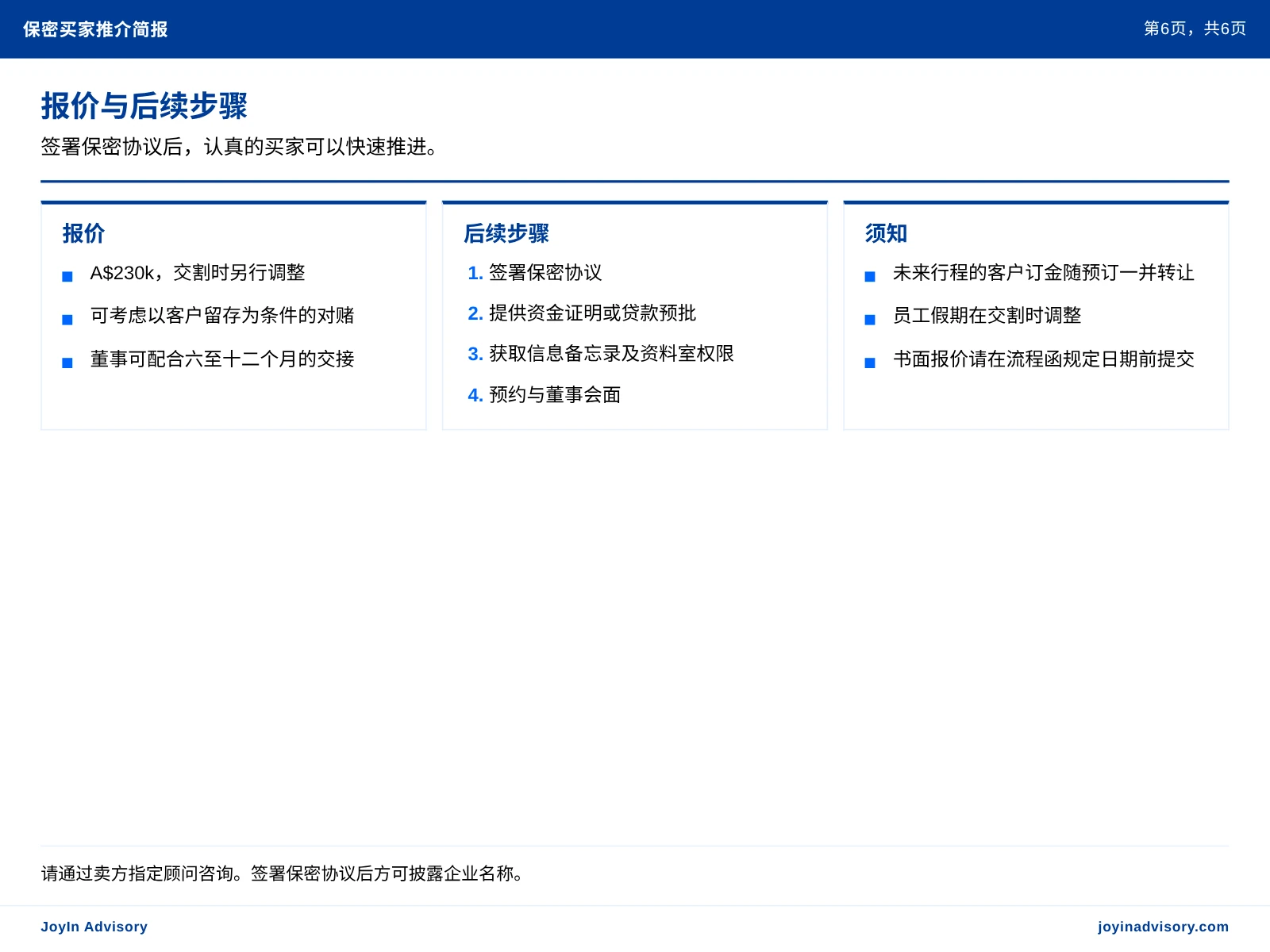Click the page indicator "第6页，共6页"

coord(1195,29)
